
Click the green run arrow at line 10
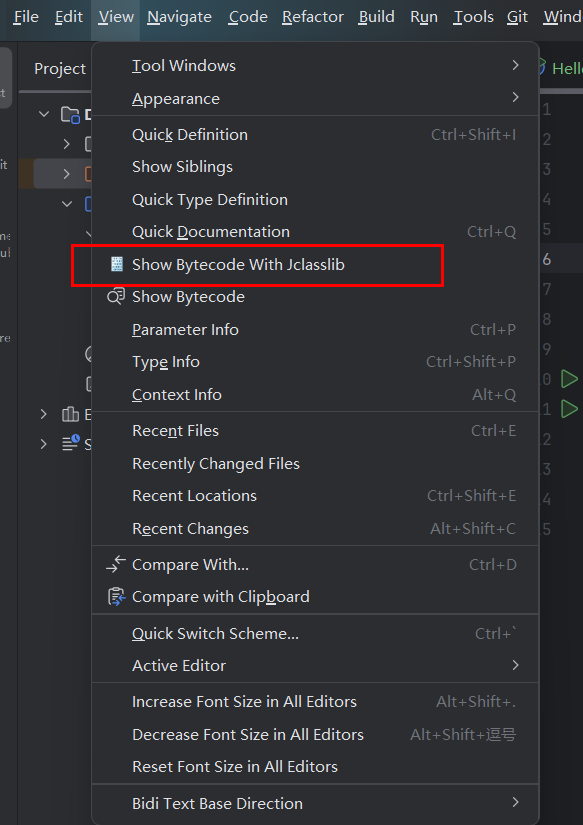pos(569,379)
